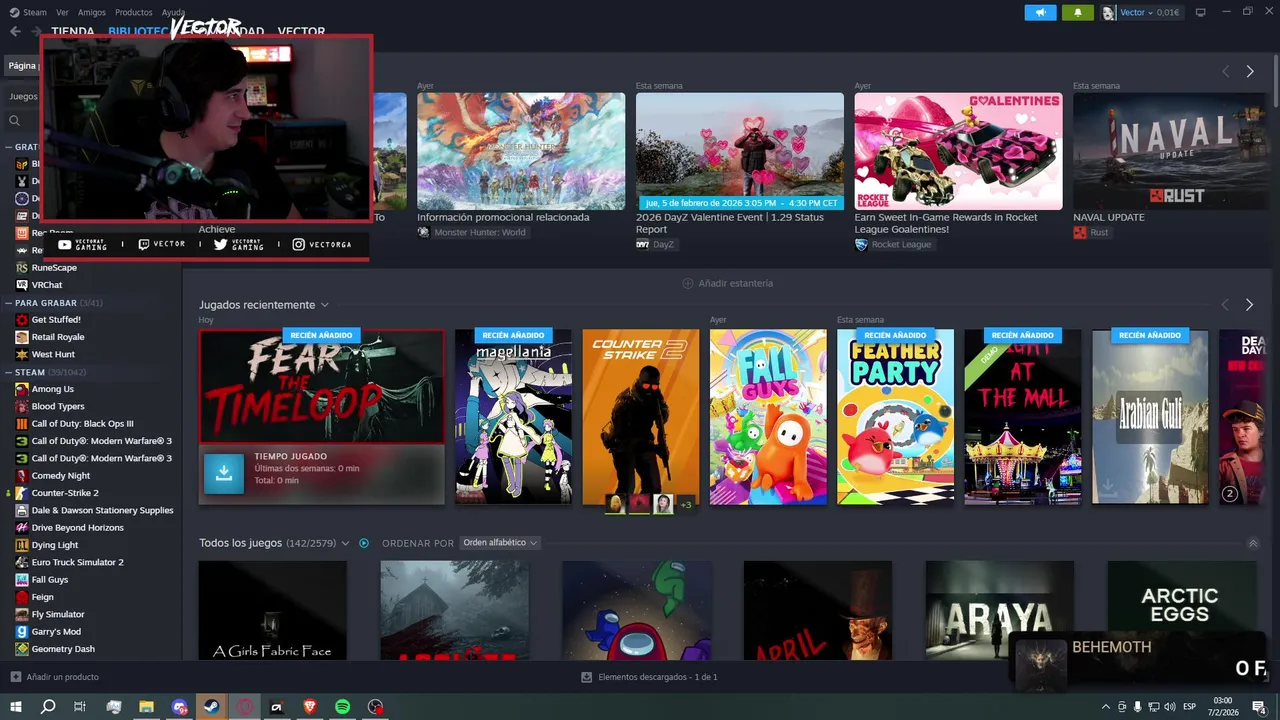Select the Garry's Mod sidebar icon

click(22, 632)
